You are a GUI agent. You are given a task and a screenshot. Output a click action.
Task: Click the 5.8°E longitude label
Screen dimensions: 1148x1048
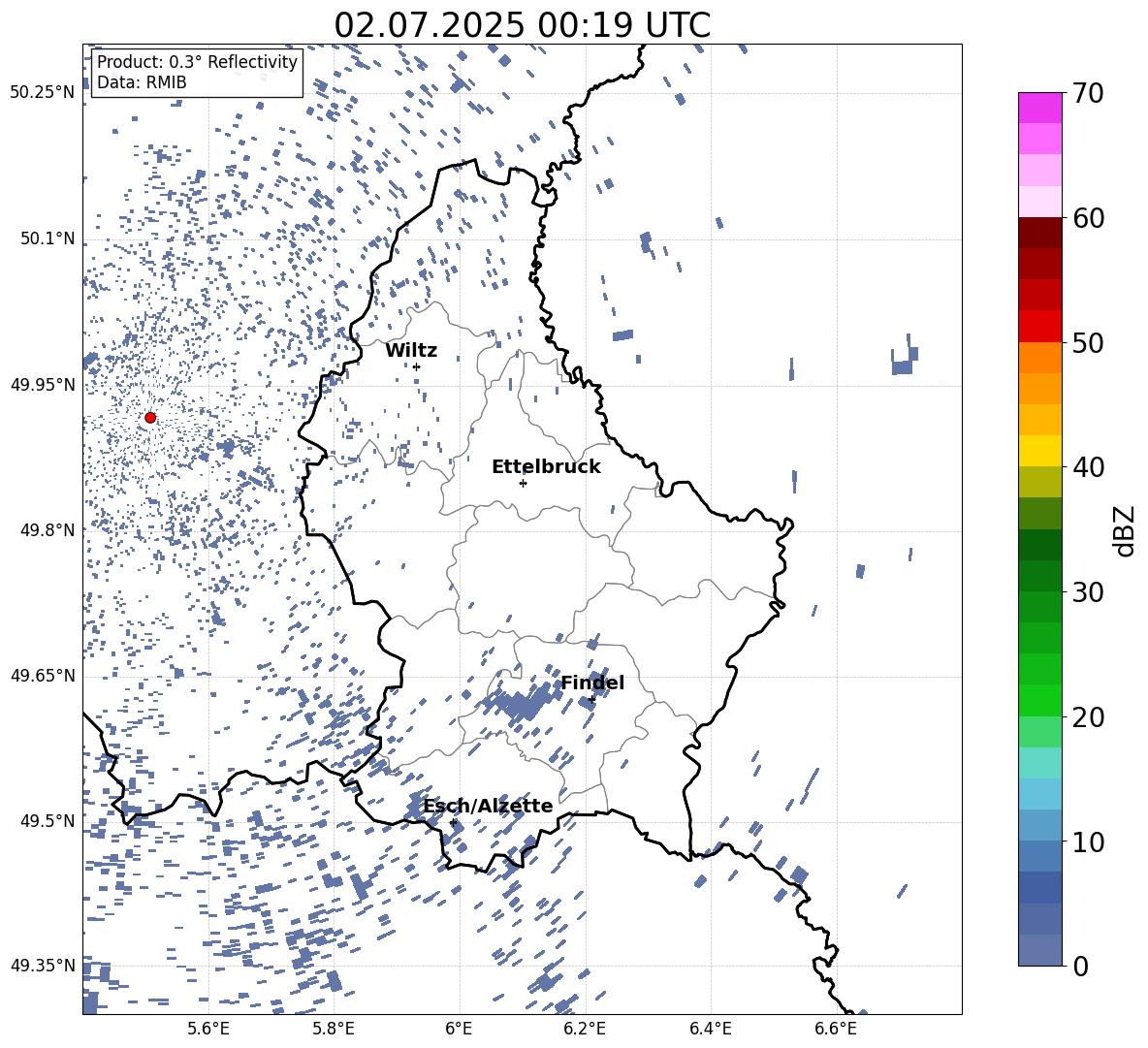point(334,1029)
